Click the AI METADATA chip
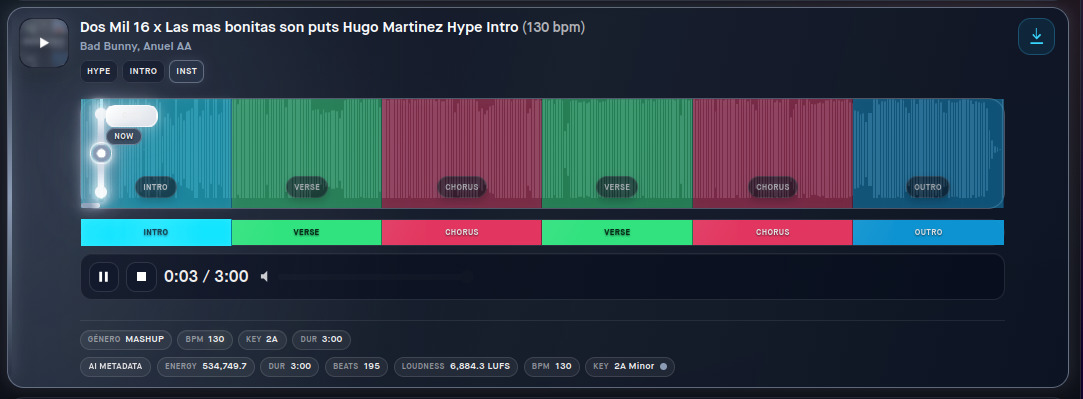Image resolution: width=1083 pixels, height=399 pixels. coord(116,367)
